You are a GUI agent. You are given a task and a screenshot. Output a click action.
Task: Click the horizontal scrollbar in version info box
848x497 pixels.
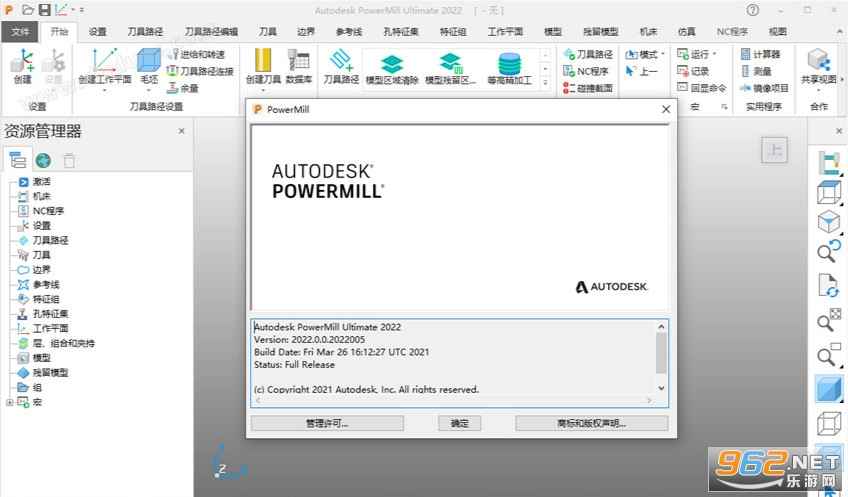point(453,401)
